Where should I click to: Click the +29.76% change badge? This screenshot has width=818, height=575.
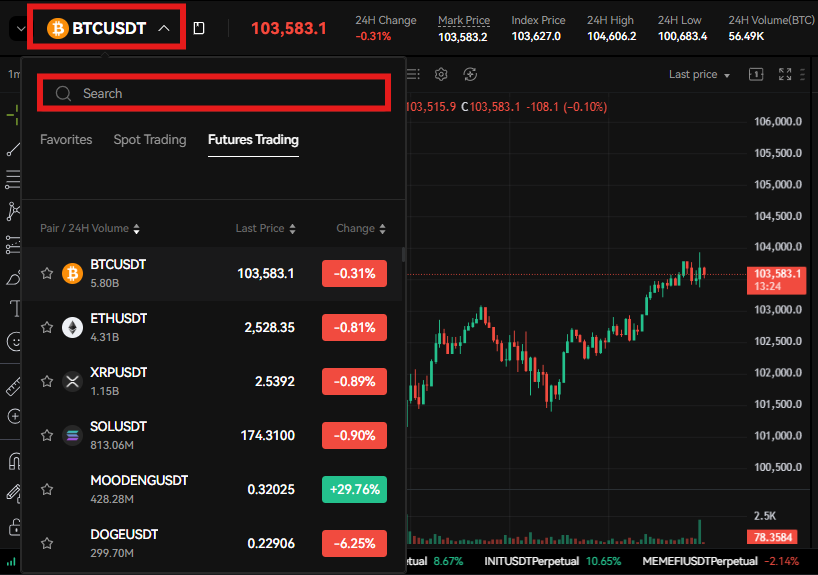[x=354, y=489]
